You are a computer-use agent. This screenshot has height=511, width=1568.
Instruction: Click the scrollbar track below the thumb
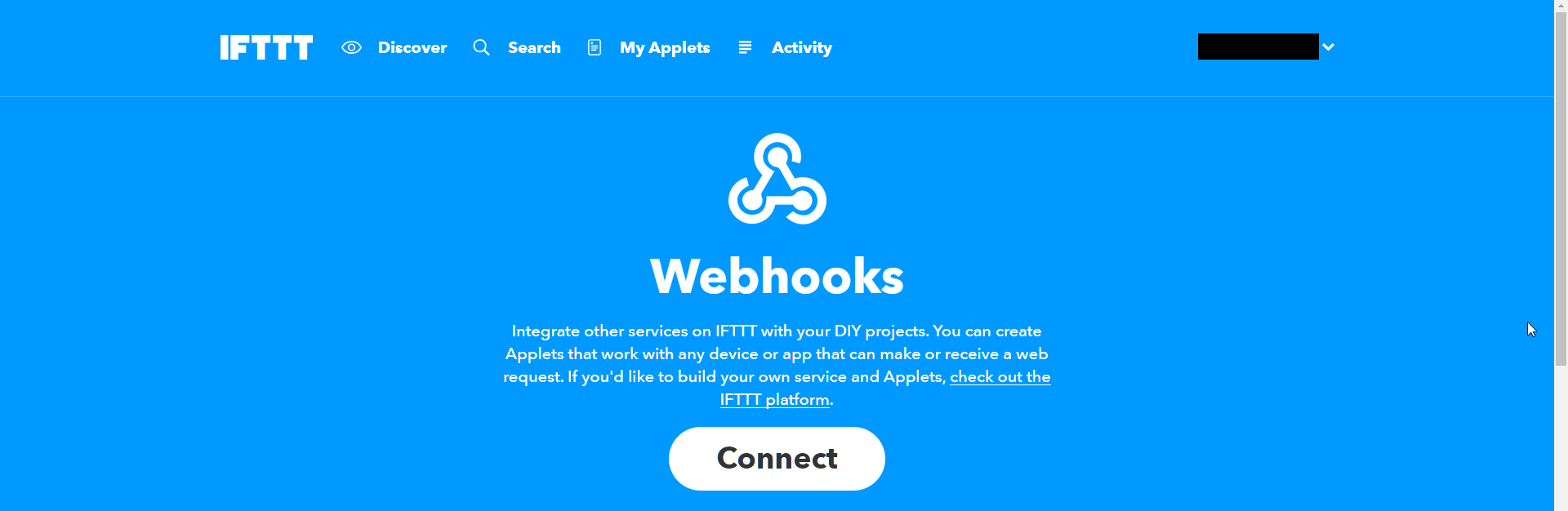tap(1561, 437)
